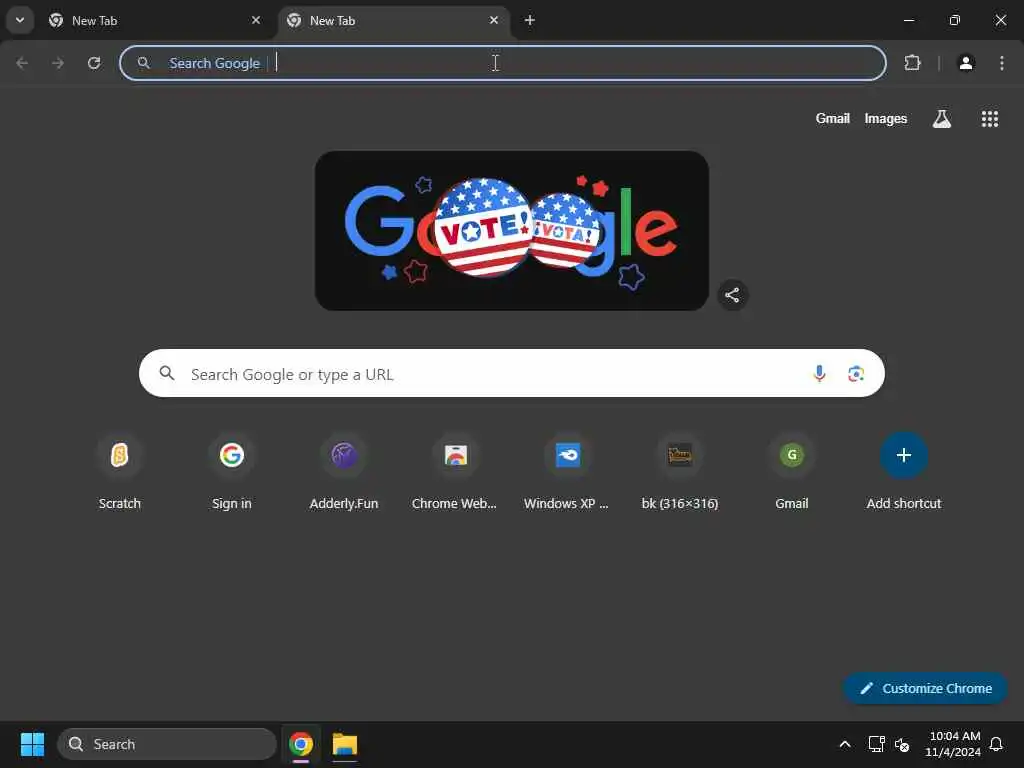Open the notifications bell
Screen dimensions: 1024x768
pyautogui.click(x=996, y=744)
